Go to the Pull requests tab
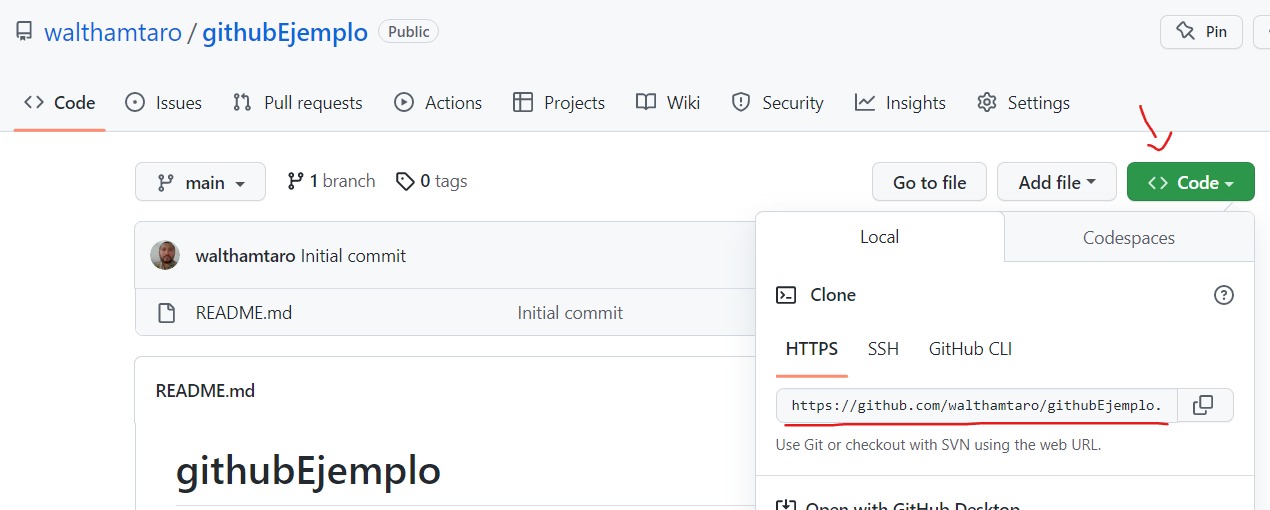 pyautogui.click(x=298, y=102)
